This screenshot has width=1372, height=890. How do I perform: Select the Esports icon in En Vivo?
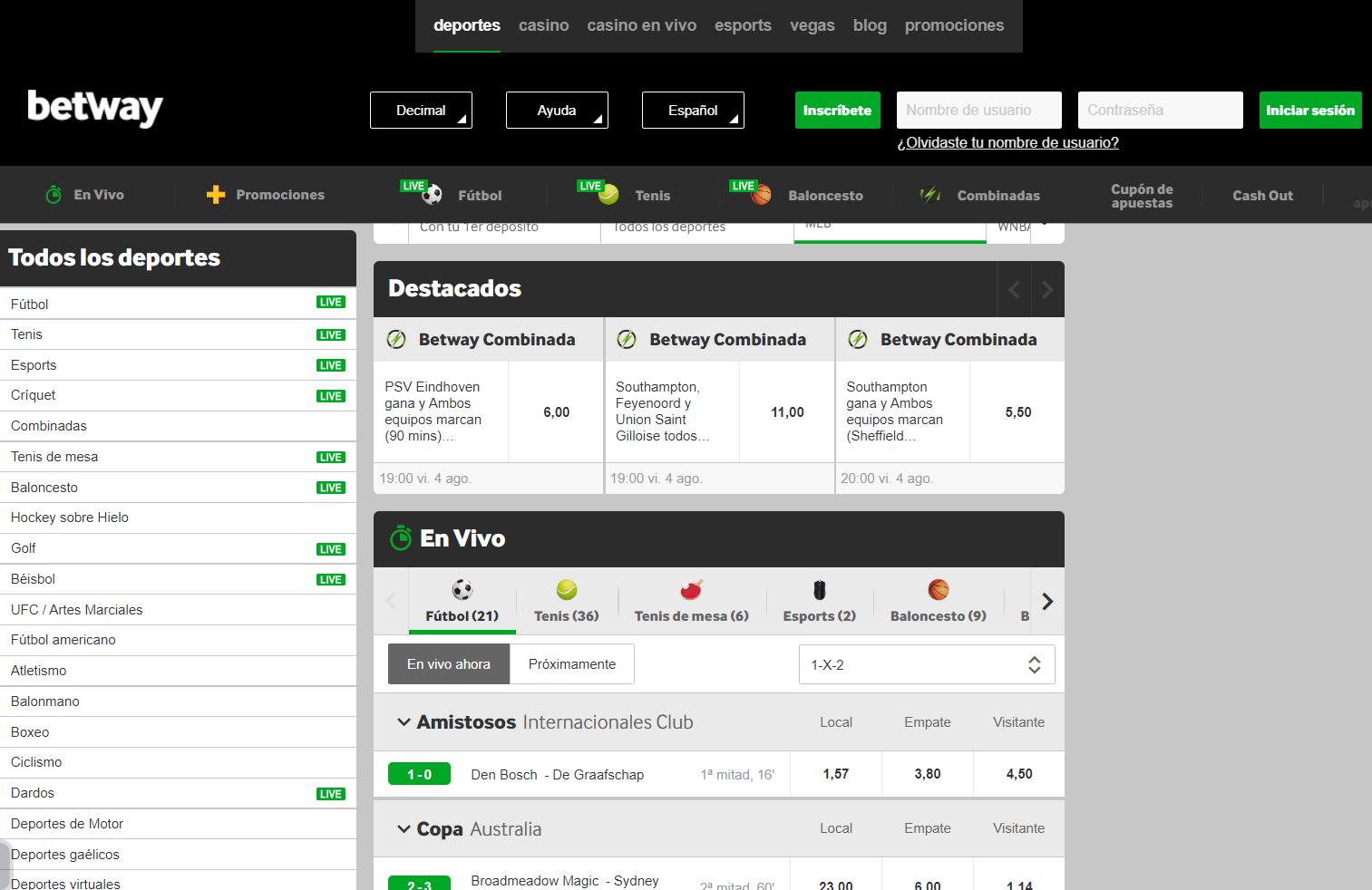820,590
